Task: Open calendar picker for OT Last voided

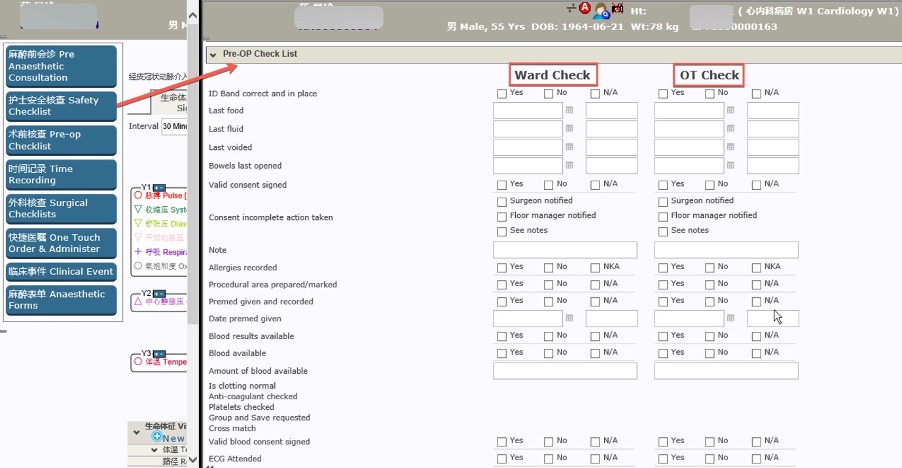Action: [730, 148]
